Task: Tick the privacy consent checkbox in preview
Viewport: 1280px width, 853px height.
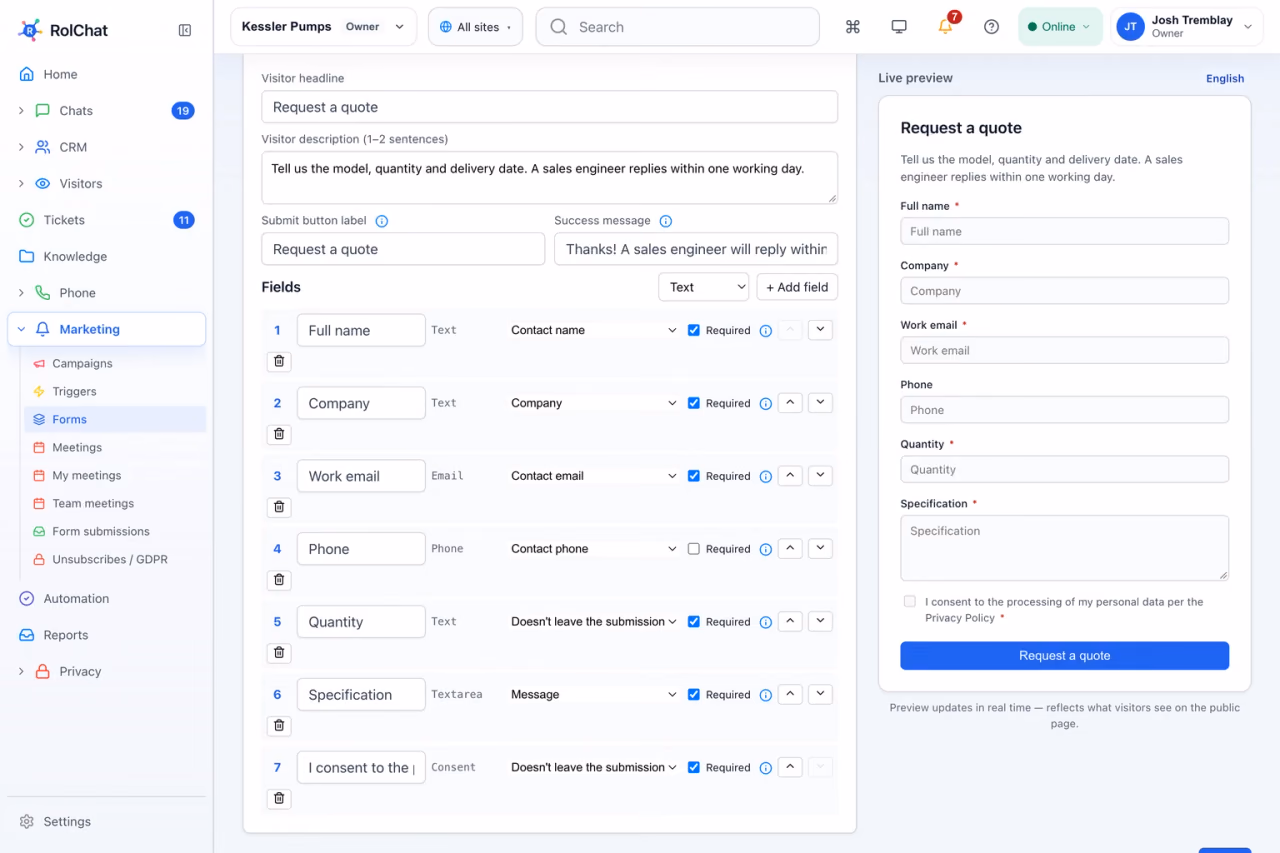Action: pos(909,602)
